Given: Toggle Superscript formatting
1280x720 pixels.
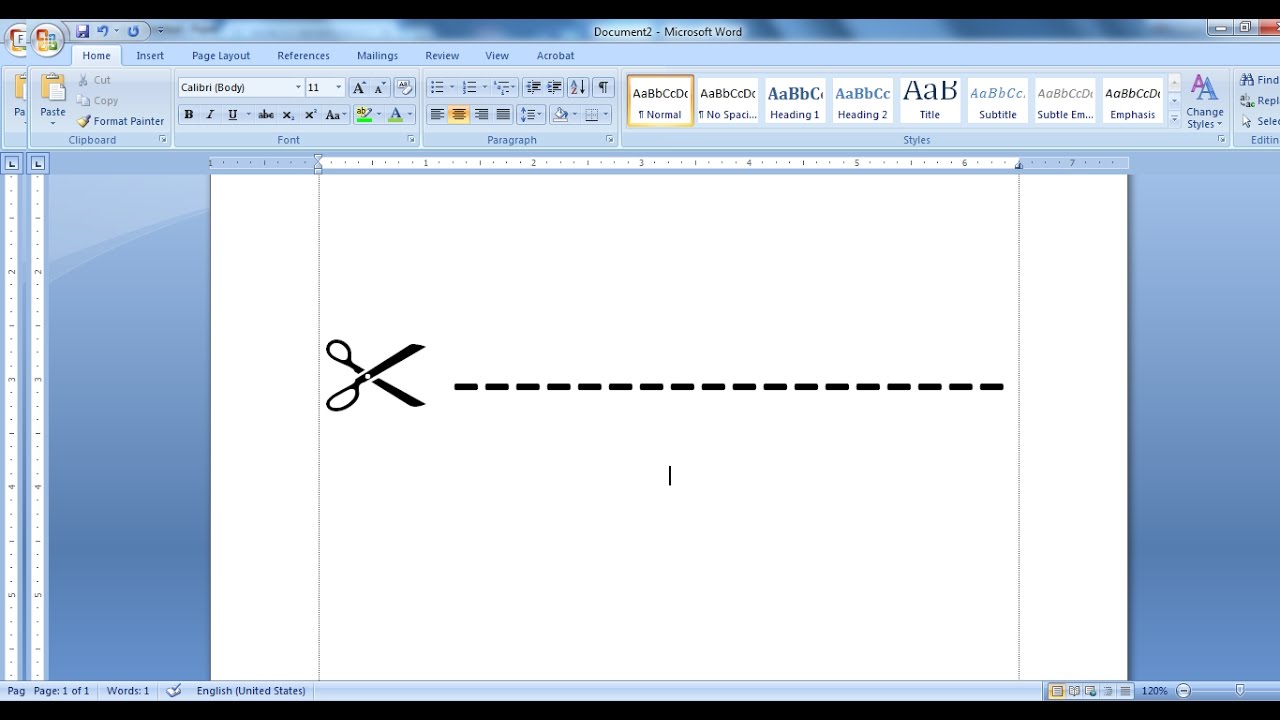Looking at the screenshot, I should pos(310,115).
